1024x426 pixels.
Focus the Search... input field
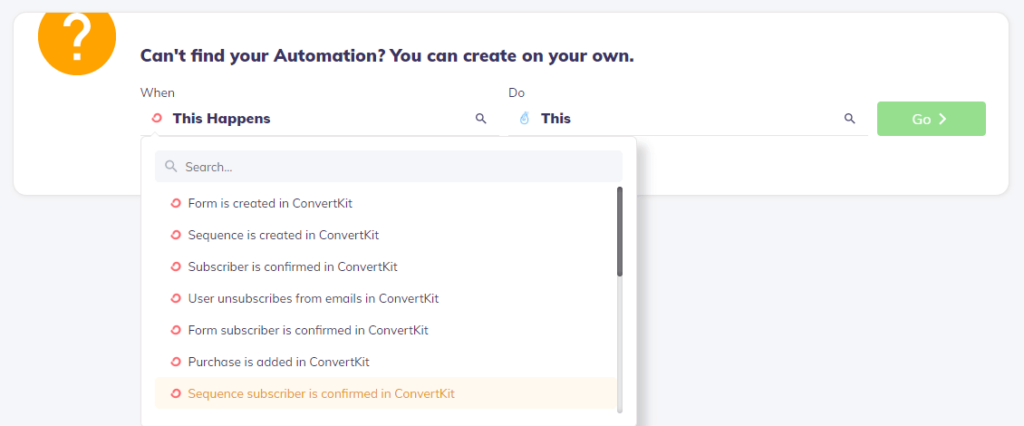[389, 167]
